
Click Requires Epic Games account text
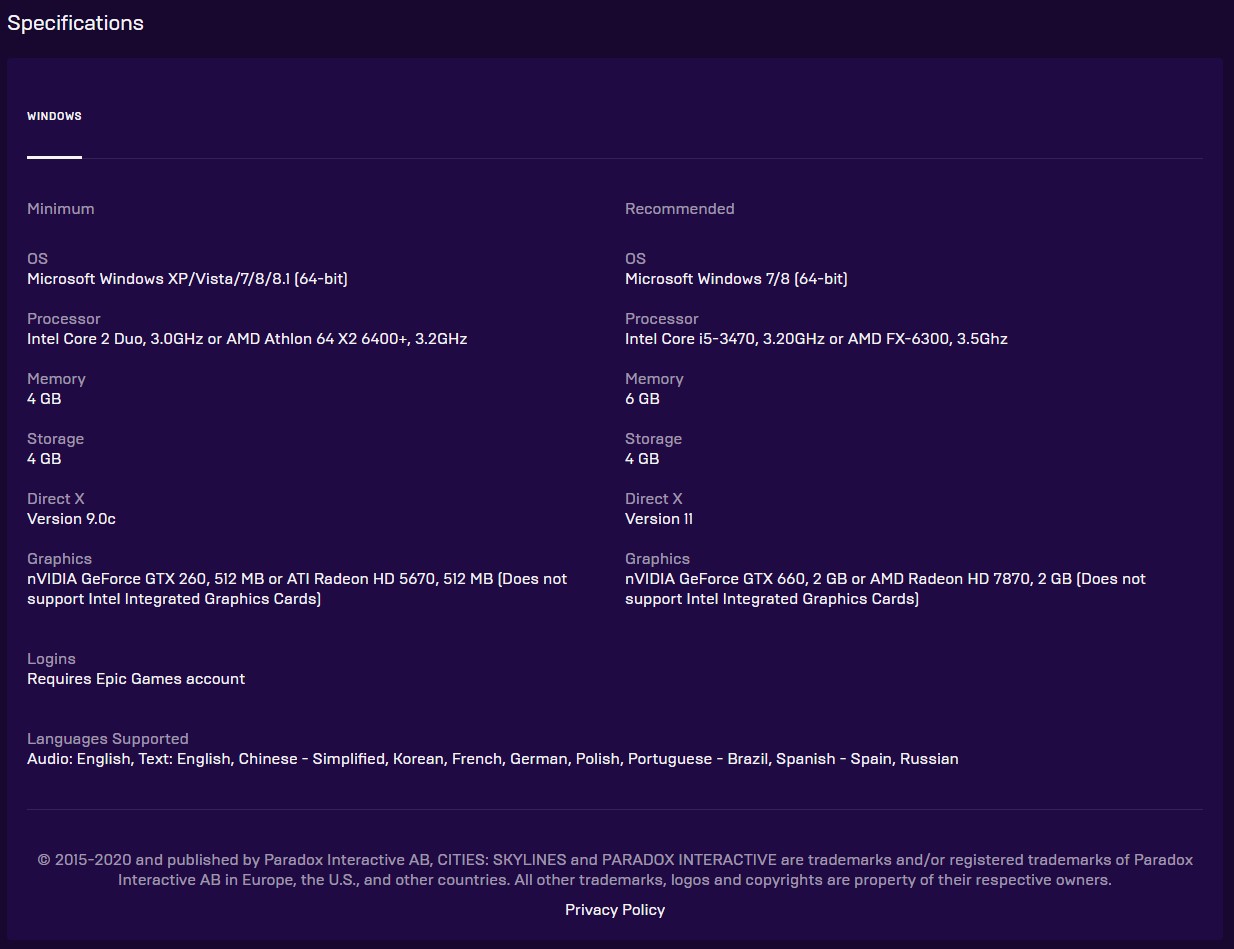(136, 679)
